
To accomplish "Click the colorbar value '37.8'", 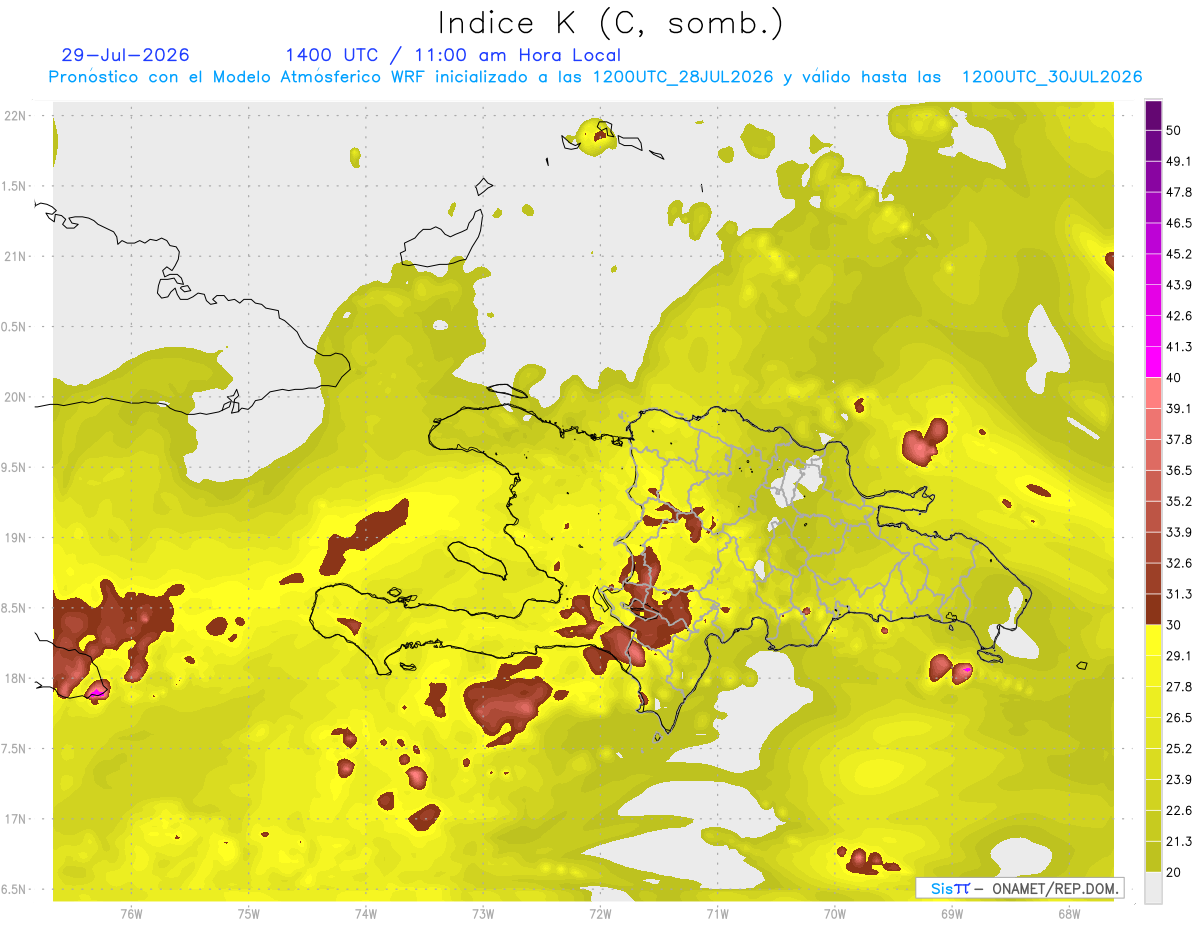I will click(1179, 440).
